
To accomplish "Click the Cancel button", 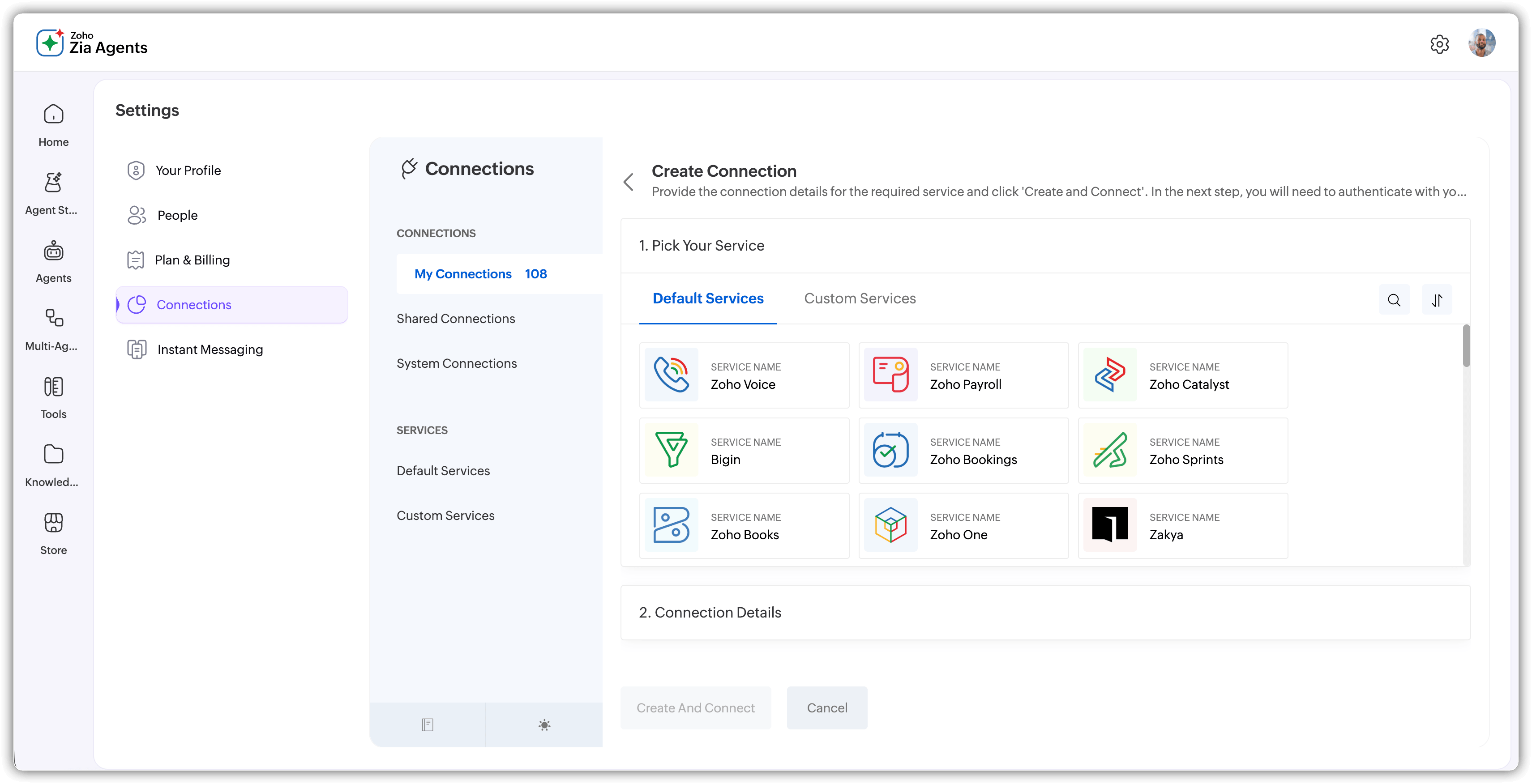I will coord(826,708).
